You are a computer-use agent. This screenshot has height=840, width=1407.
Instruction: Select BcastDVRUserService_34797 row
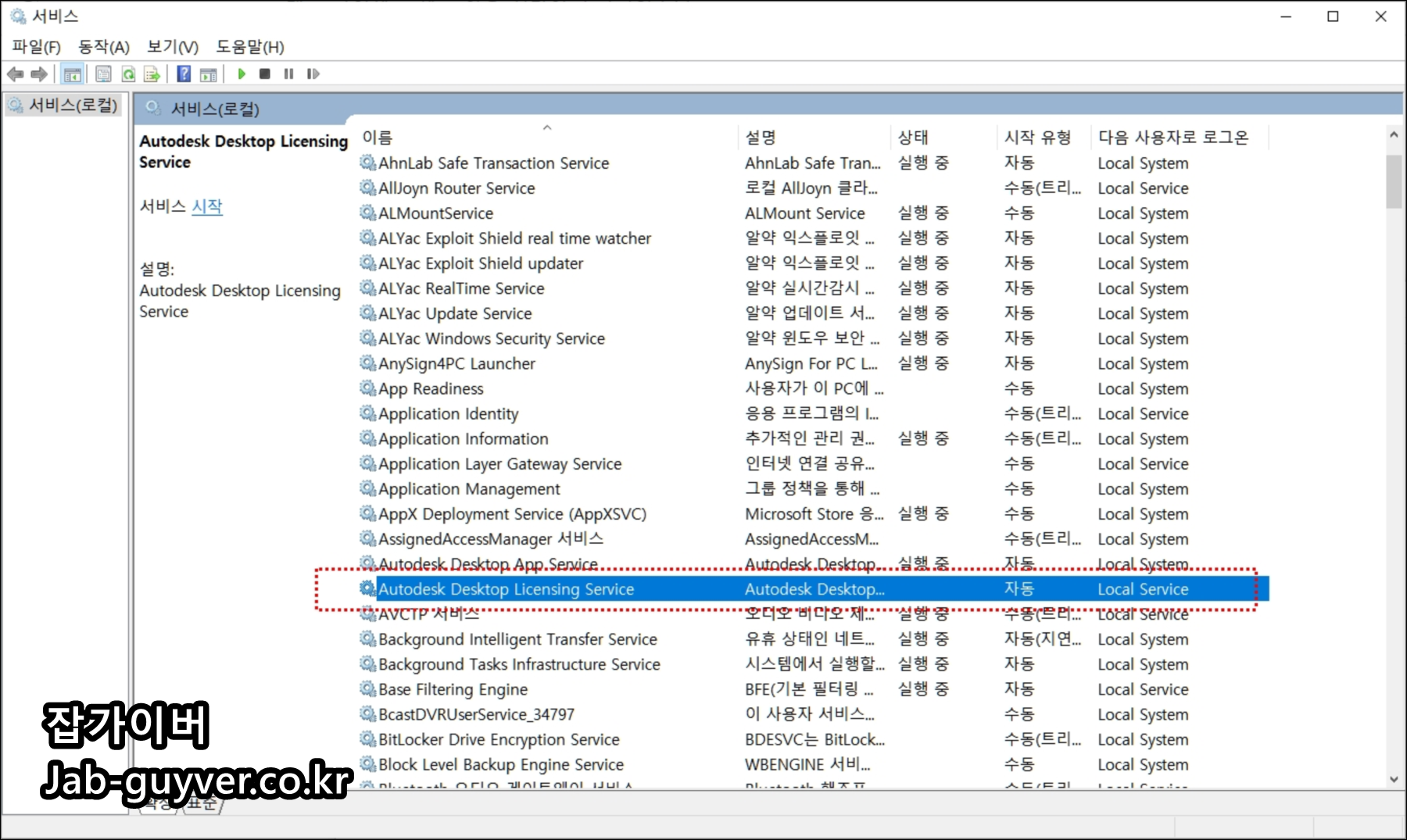(813, 714)
